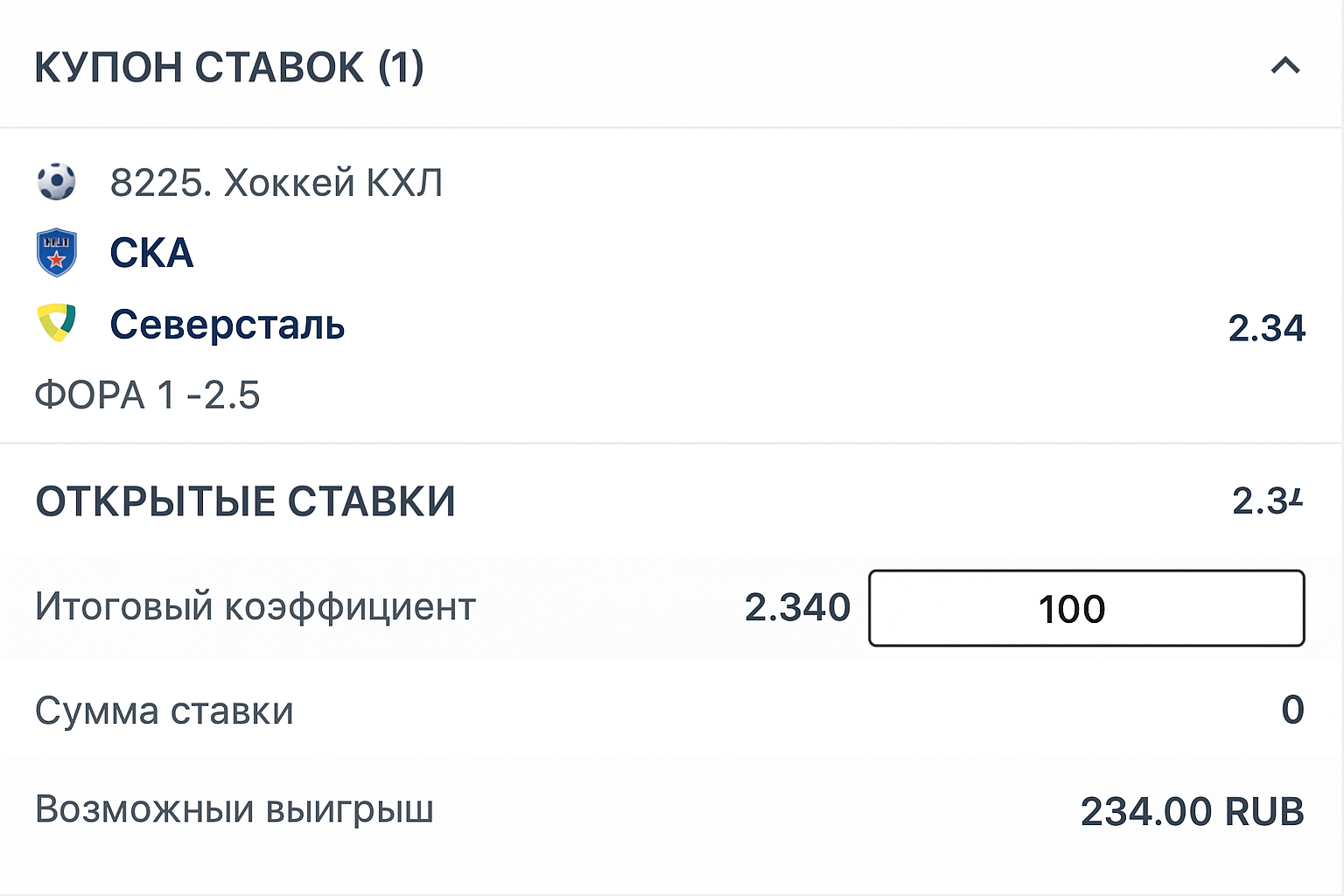Click the 234.00 RUB potential winnings amount

tap(1192, 811)
